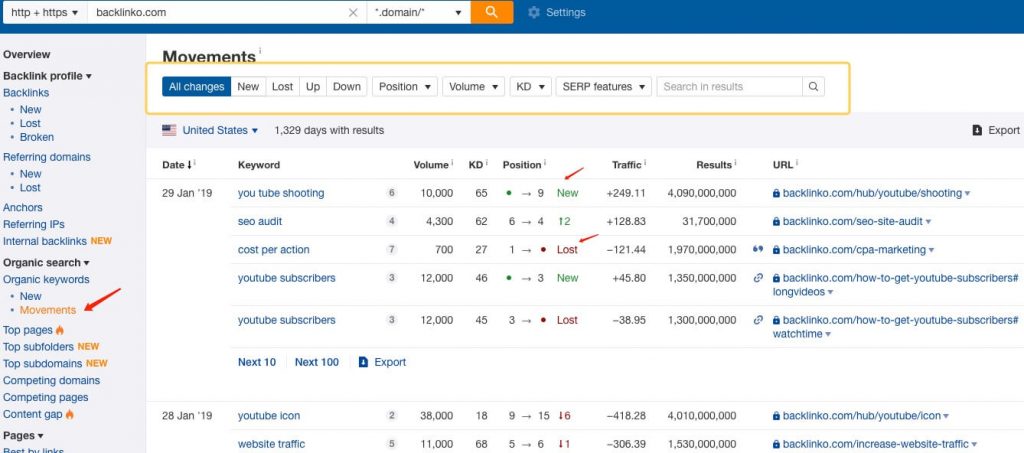Go to Movements under Organic keywords

click(x=48, y=310)
